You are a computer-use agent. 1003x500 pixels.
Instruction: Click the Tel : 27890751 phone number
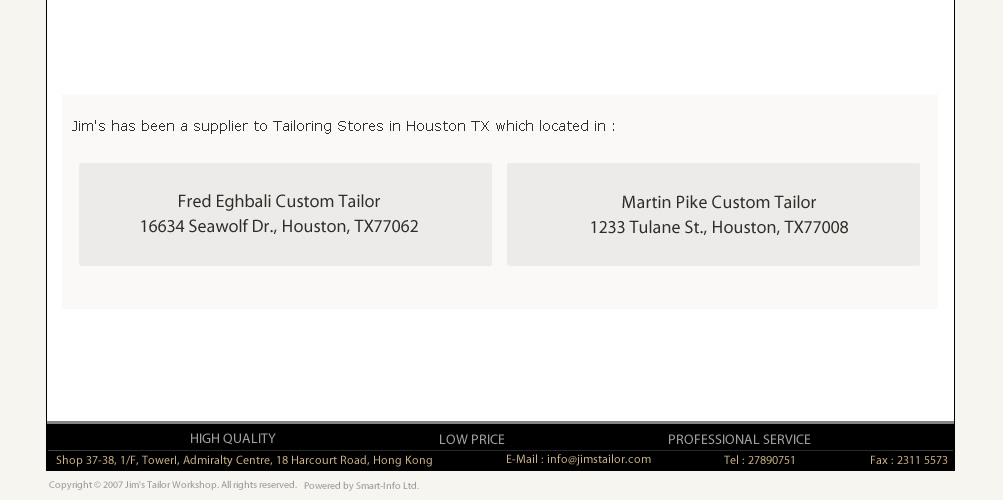759,461
